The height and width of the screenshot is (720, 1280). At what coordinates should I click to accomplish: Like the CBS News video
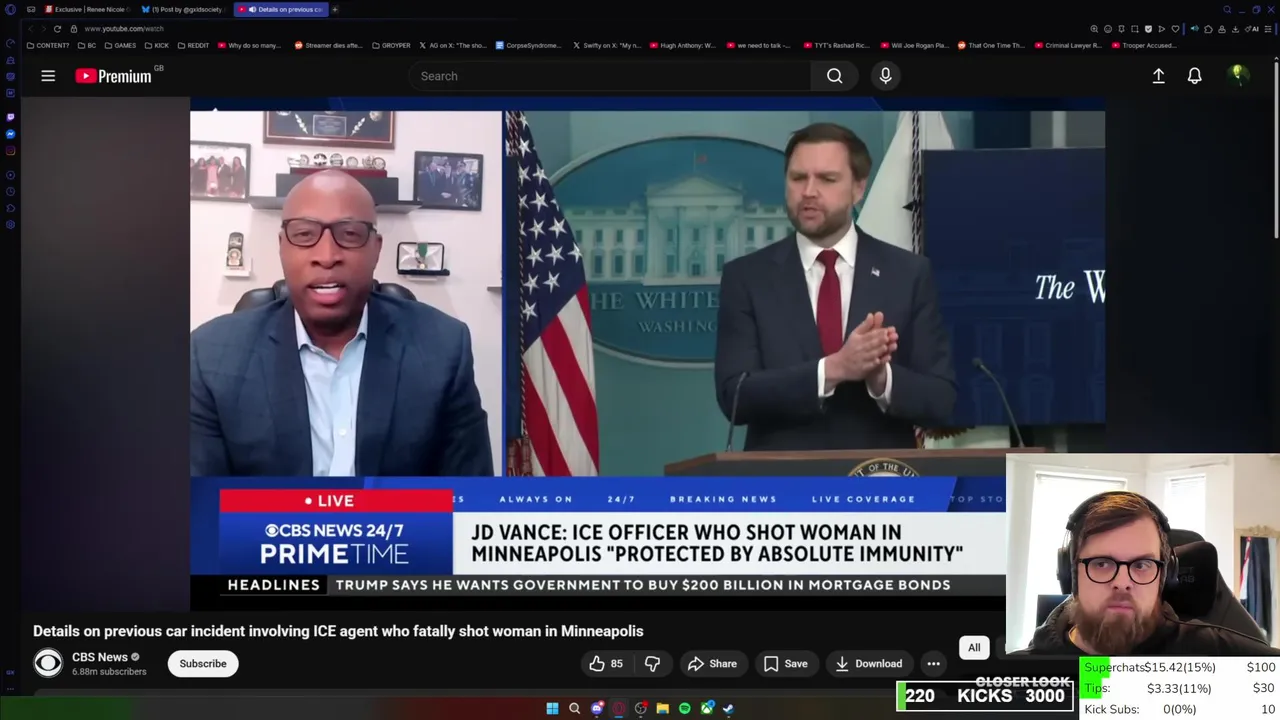(x=606, y=664)
